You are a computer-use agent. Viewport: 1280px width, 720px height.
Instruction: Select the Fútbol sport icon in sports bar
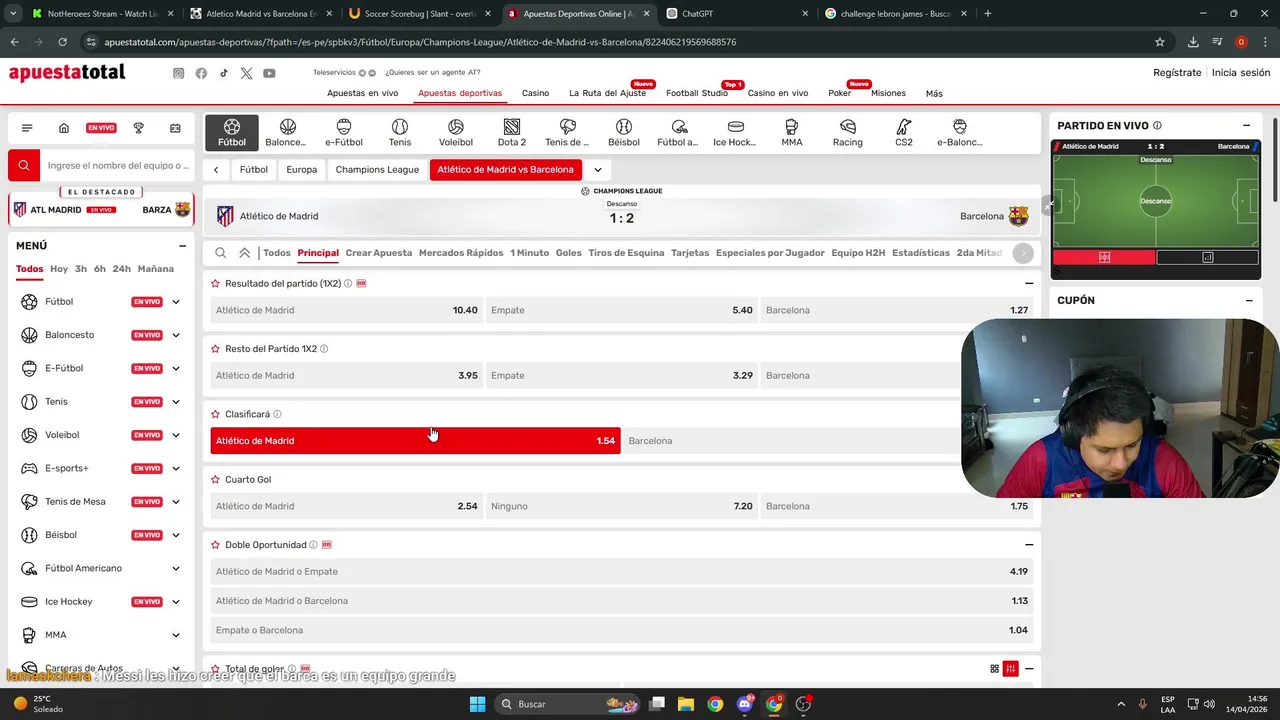pos(232,133)
